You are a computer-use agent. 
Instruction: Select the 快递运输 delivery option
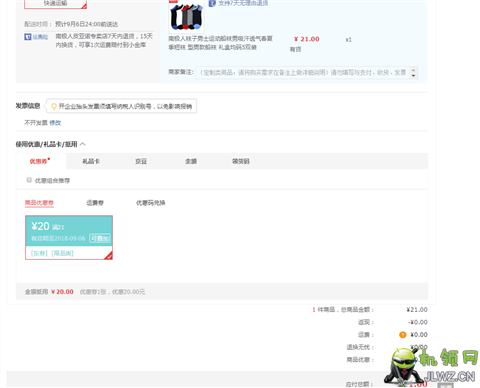[x=55, y=3]
